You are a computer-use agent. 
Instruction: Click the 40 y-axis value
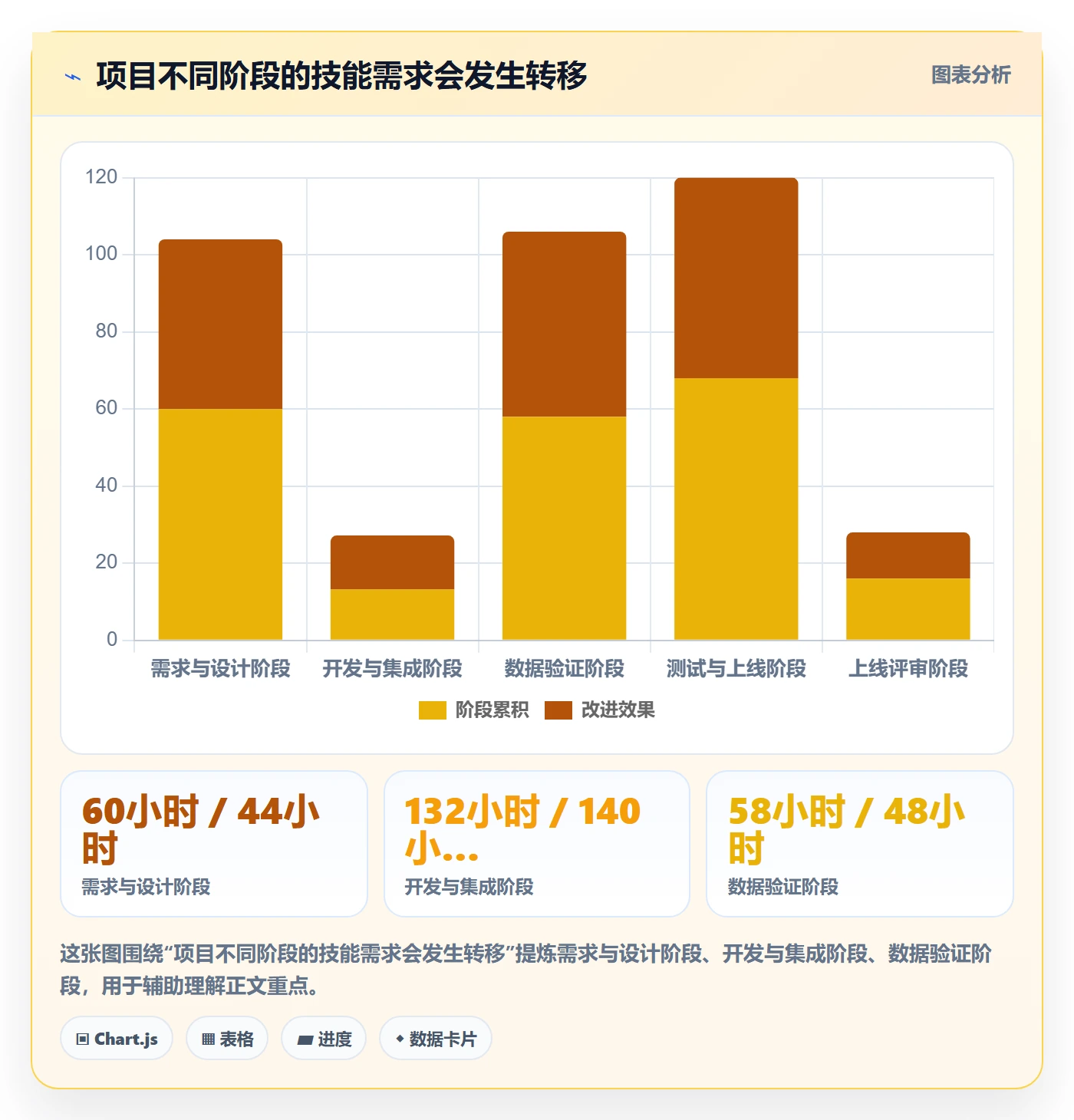106,486
